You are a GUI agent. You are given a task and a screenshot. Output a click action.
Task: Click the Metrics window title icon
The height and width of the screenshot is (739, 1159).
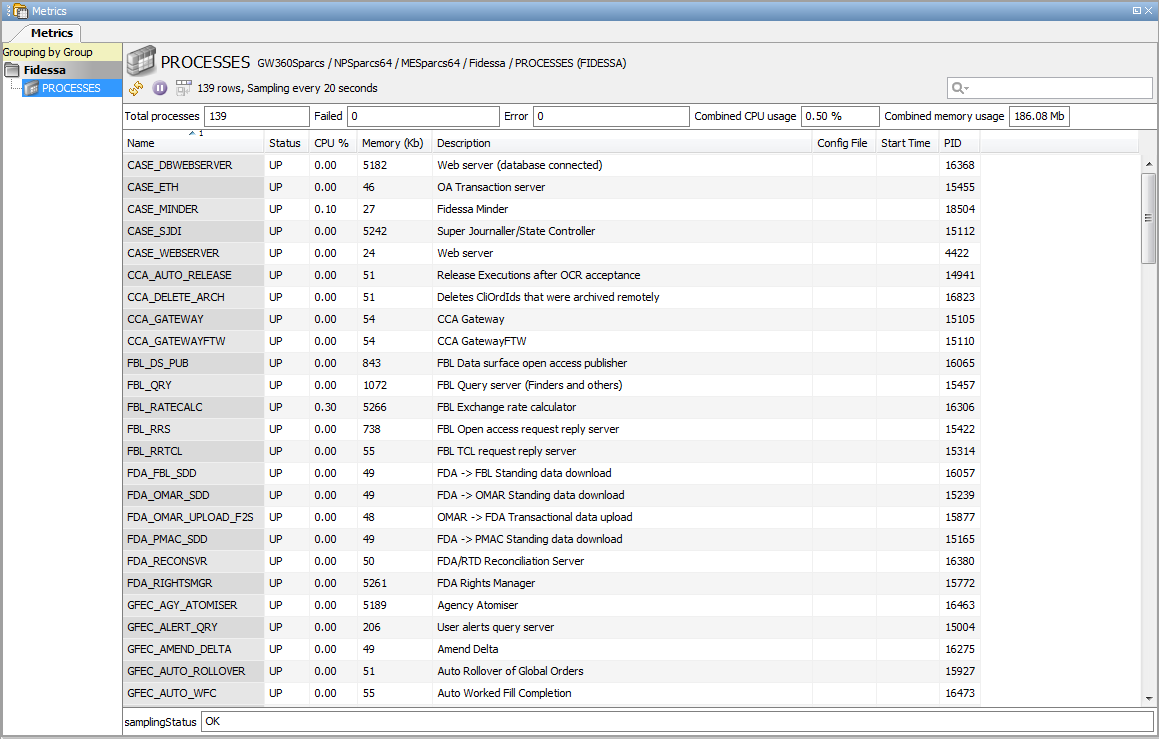tap(18, 10)
